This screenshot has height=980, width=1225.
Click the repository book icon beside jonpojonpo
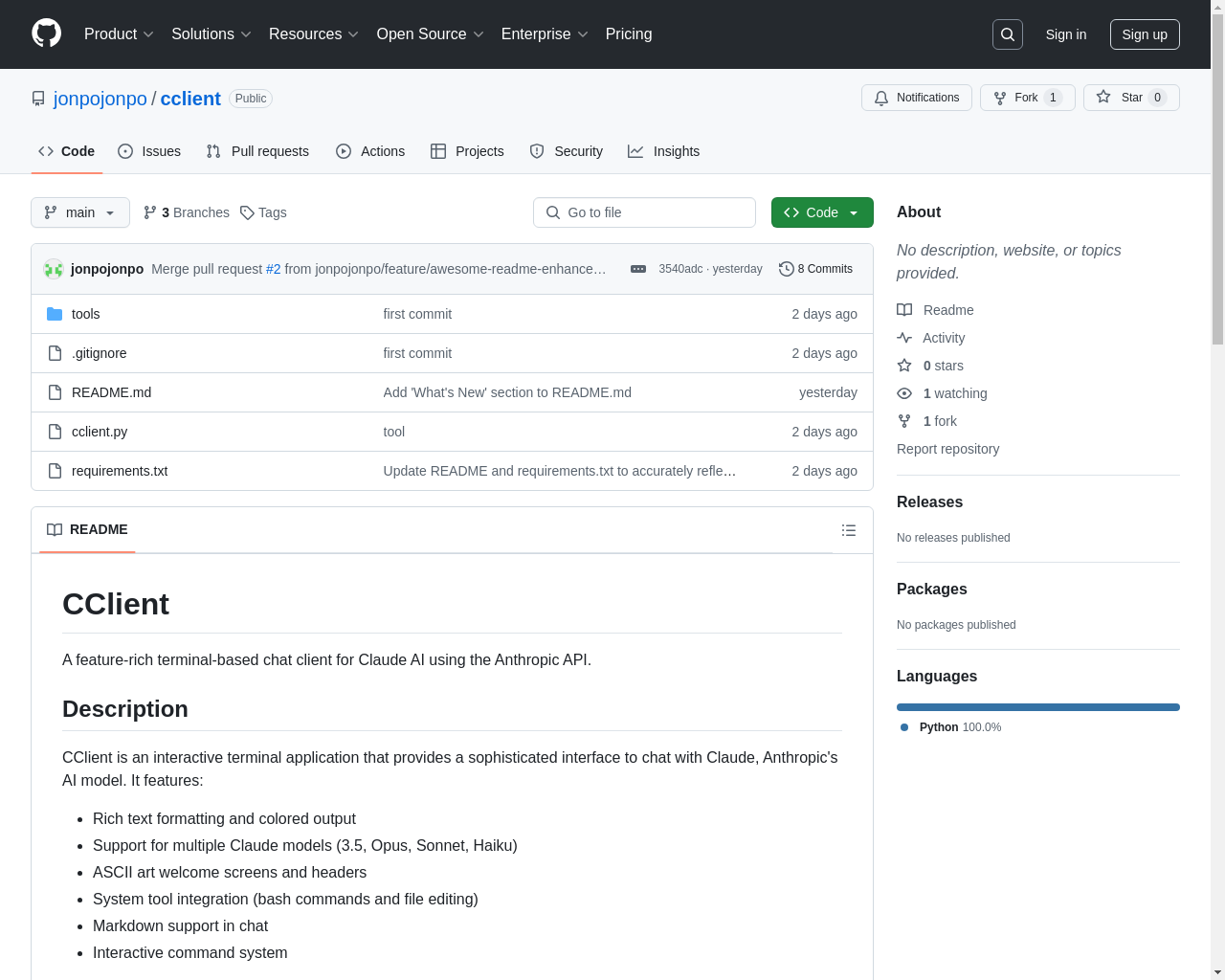pos(38,99)
